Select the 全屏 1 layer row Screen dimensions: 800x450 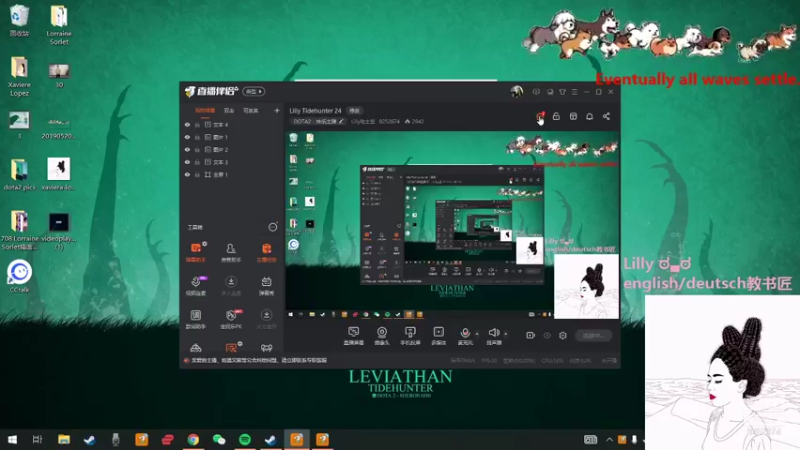[232, 174]
